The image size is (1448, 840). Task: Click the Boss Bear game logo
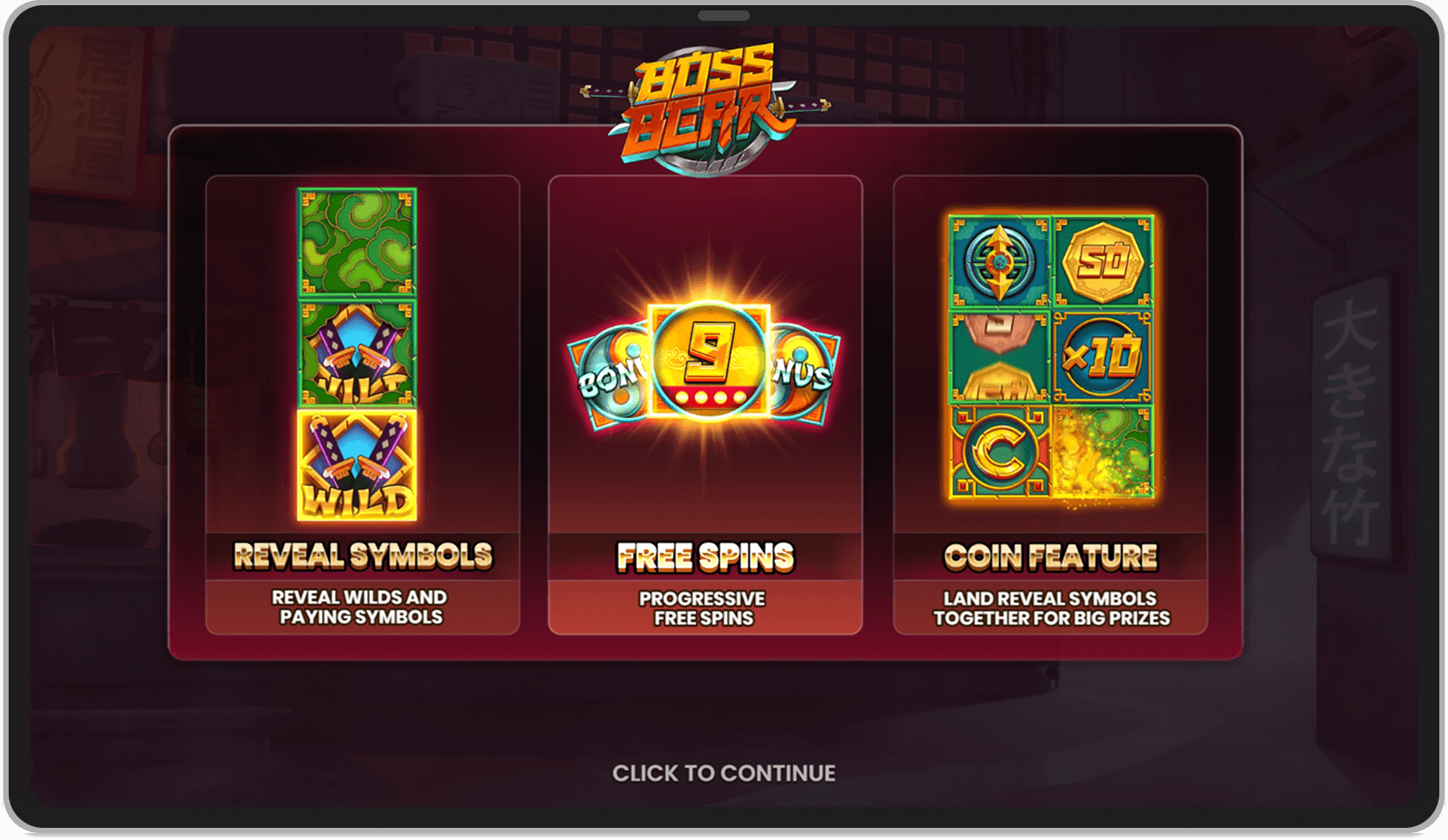[705, 108]
